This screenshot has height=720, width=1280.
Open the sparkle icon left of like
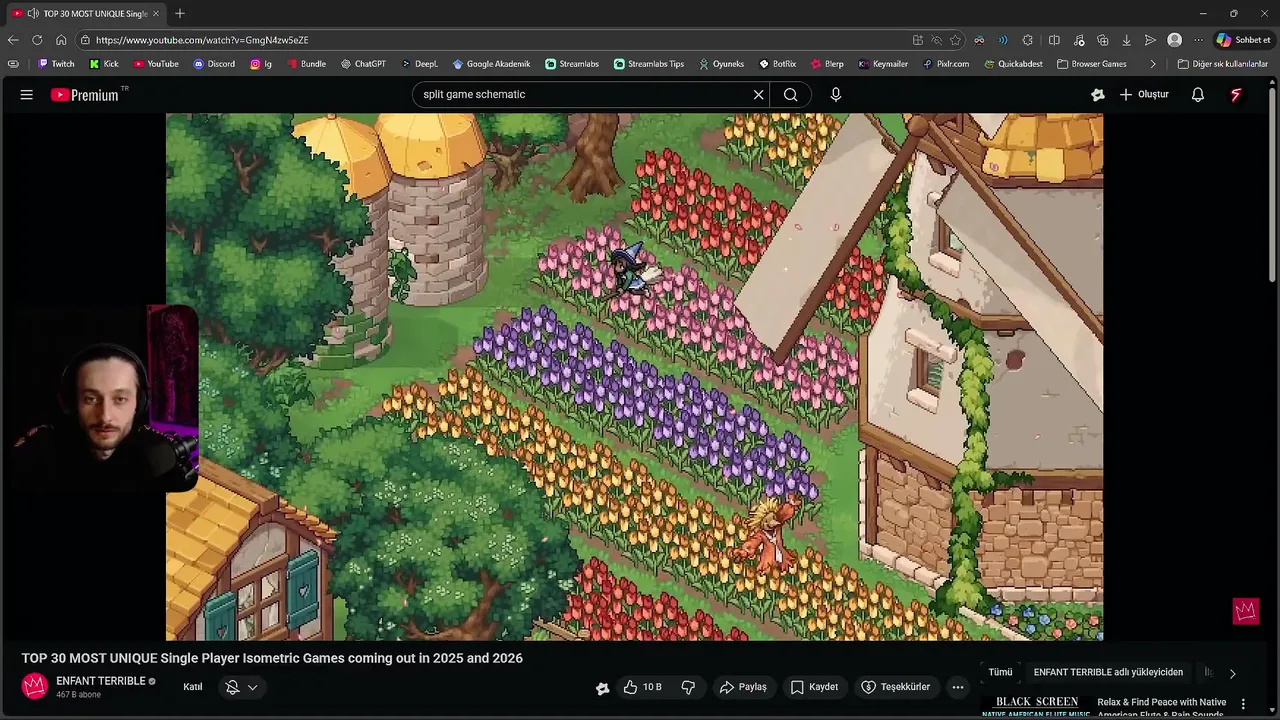[x=602, y=688]
